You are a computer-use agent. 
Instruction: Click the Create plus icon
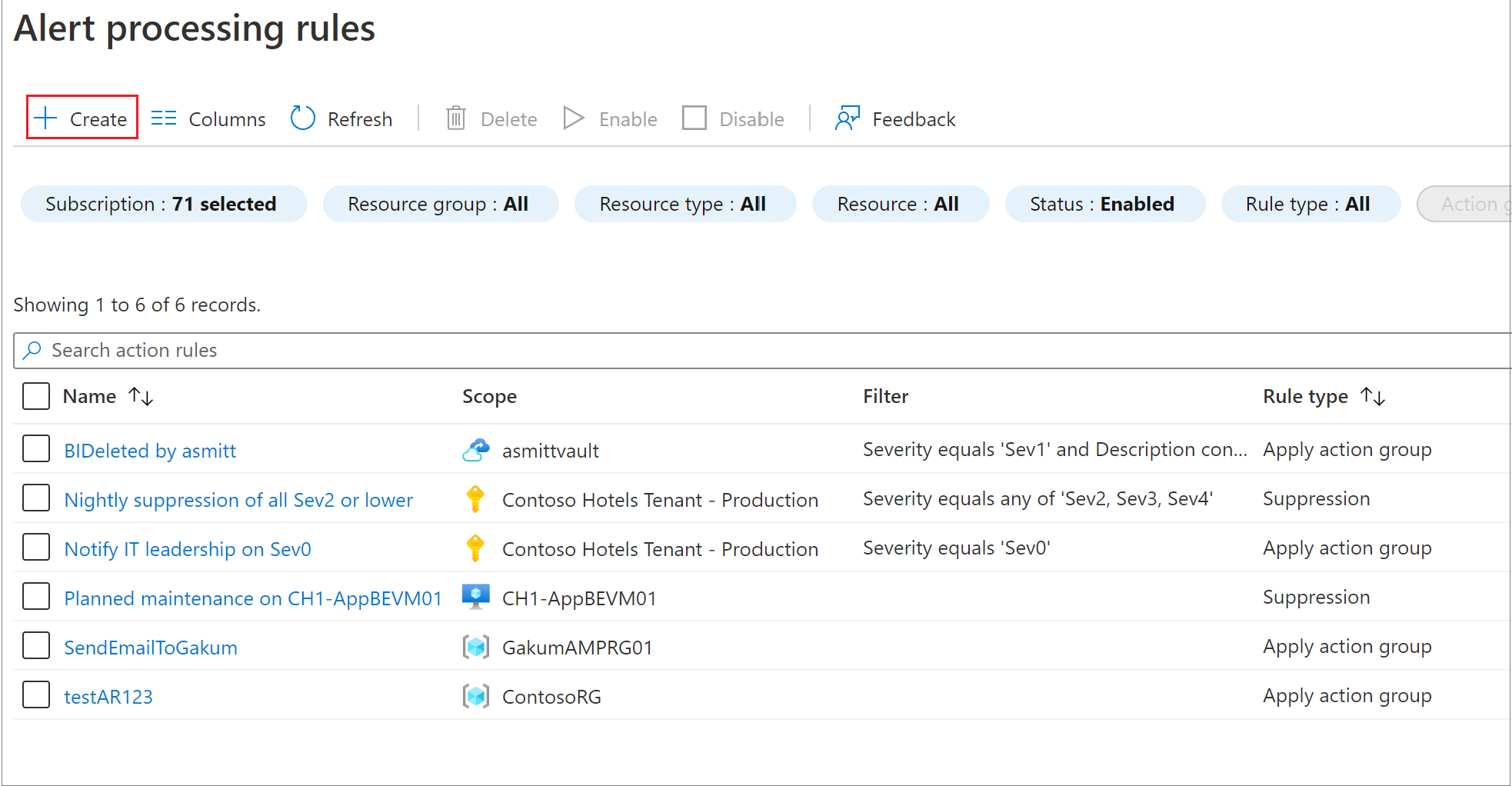[x=46, y=118]
